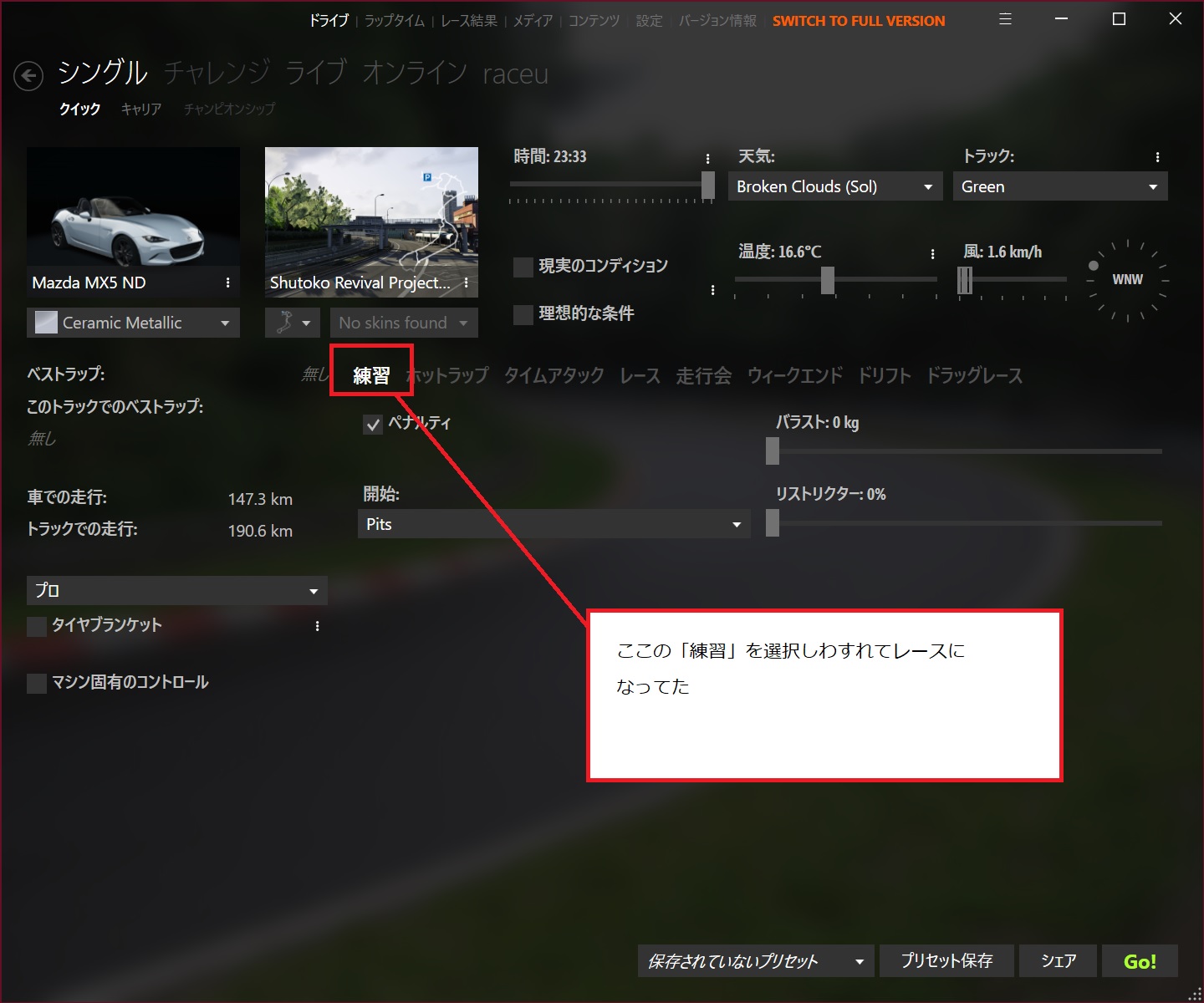Switch to the タイムアタック mode tab
Image resolution: width=1204 pixels, height=1003 pixels.
coord(554,376)
